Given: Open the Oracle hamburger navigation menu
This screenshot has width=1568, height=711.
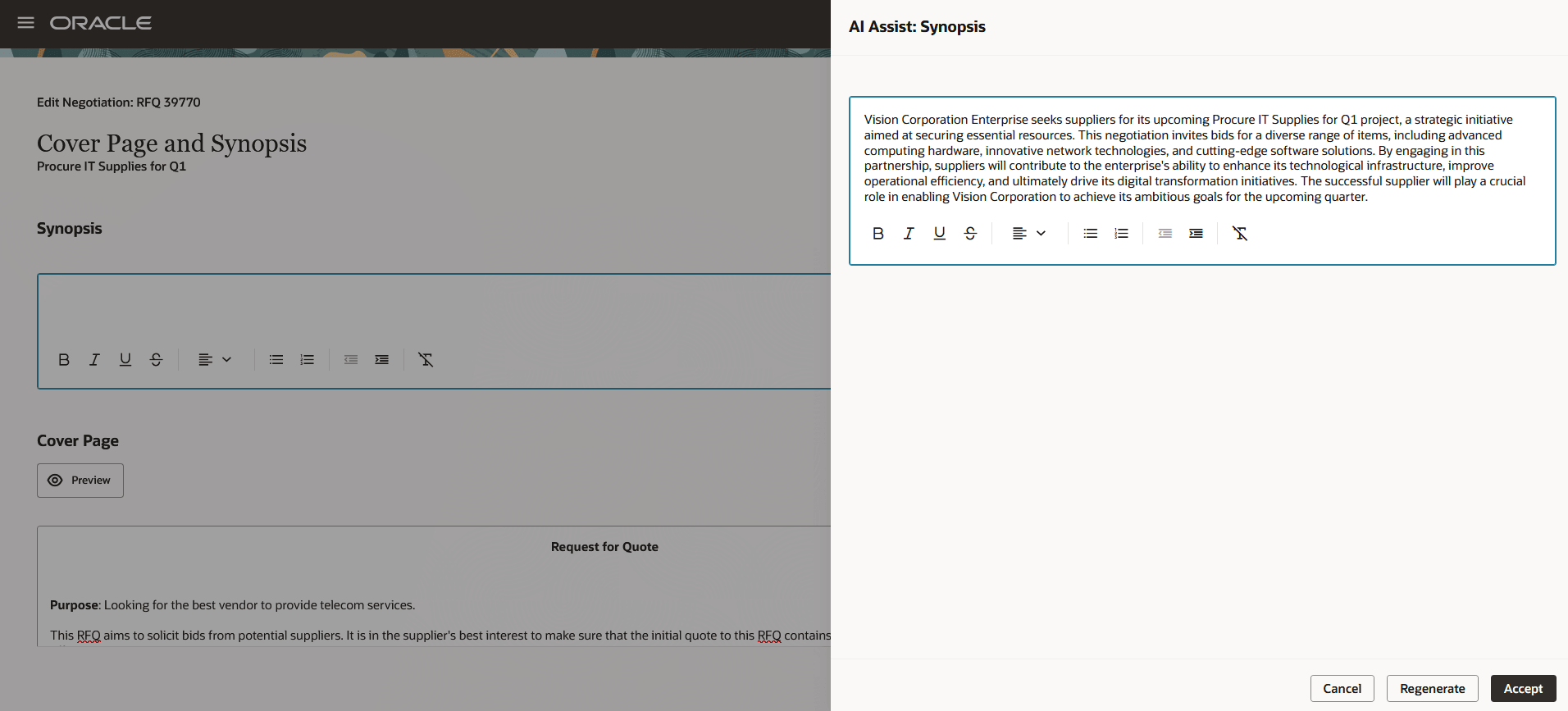Looking at the screenshot, I should click(26, 23).
